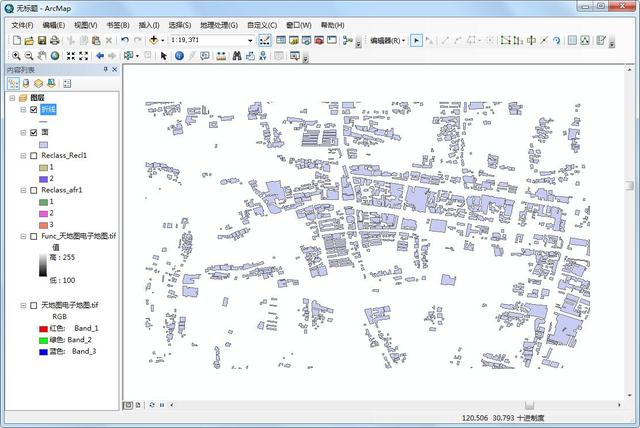Click the Full Extent globe icon
The height and width of the screenshot is (428, 640).
click(55, 56)
